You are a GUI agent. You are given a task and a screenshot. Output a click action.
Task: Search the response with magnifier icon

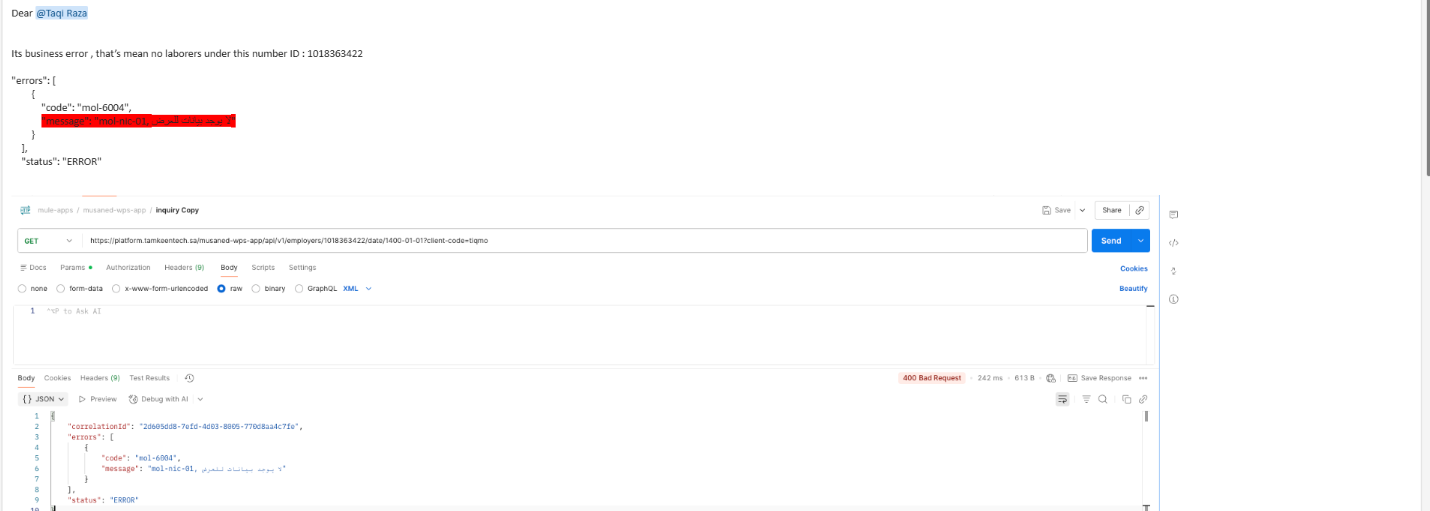pyautogui.click(x=1102, y=399)
